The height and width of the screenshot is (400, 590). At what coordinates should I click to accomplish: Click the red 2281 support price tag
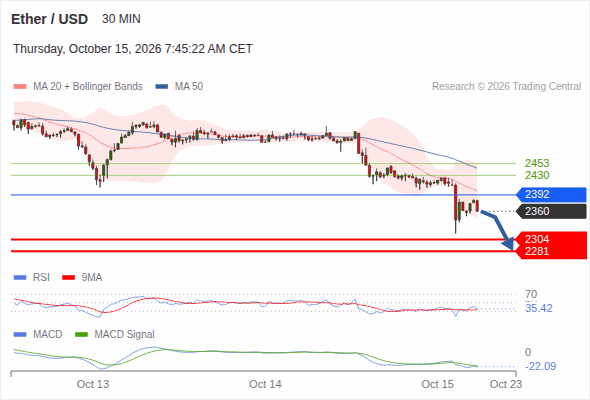coord(552,251)
